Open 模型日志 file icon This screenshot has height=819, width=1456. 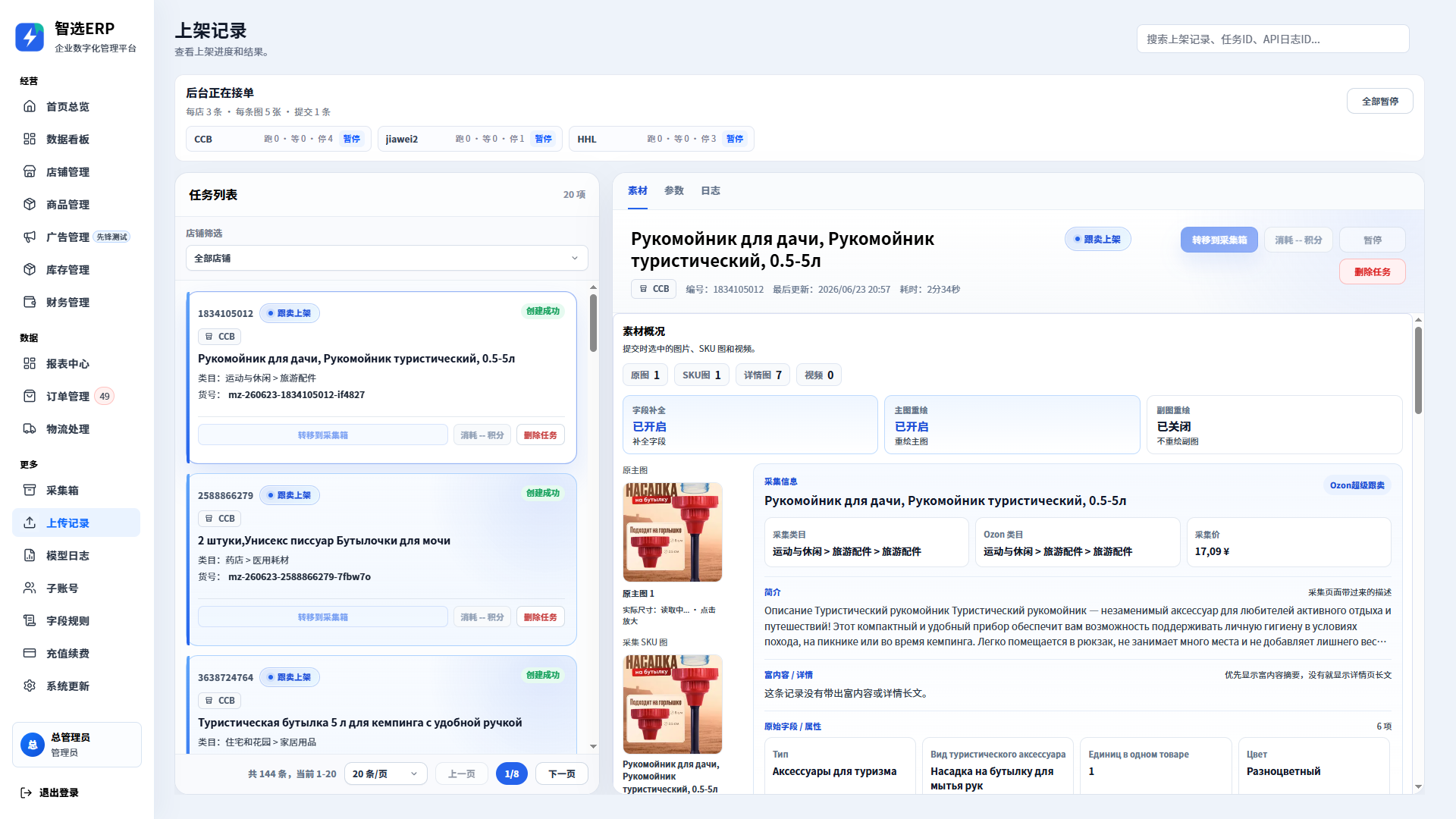30,555
